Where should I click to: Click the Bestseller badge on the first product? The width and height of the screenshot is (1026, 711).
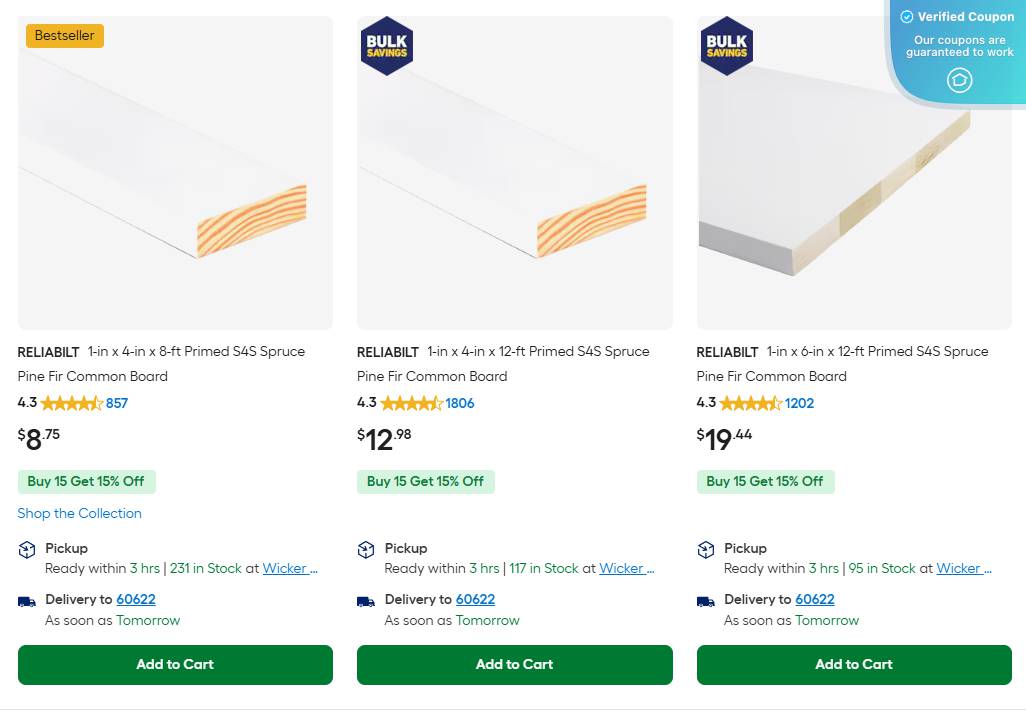[64, 35]
